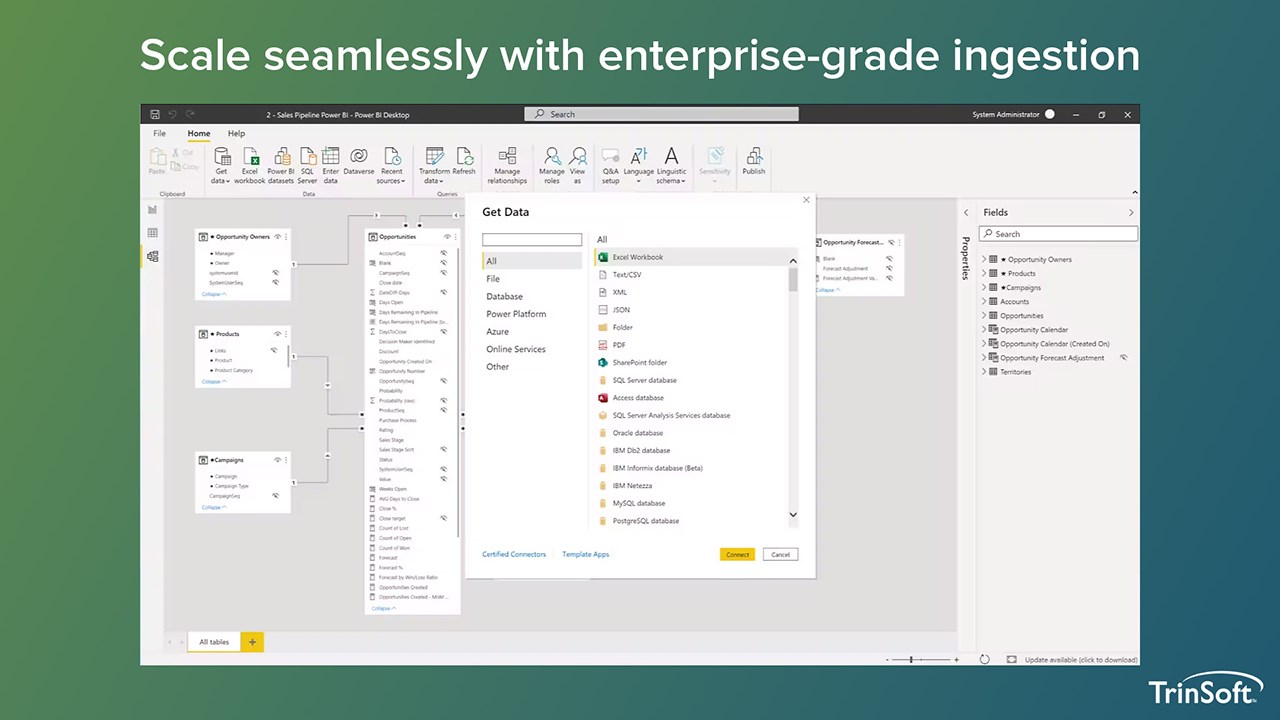Select the SharePoint folder connector
Viewport: 1280px width, 720px height.
click(x=639, y=363)
